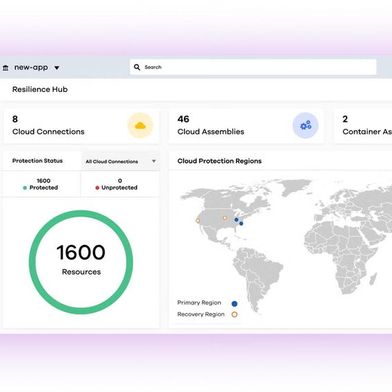
Task: Click the upper east coast primary region marker
Action: (236, 219)
